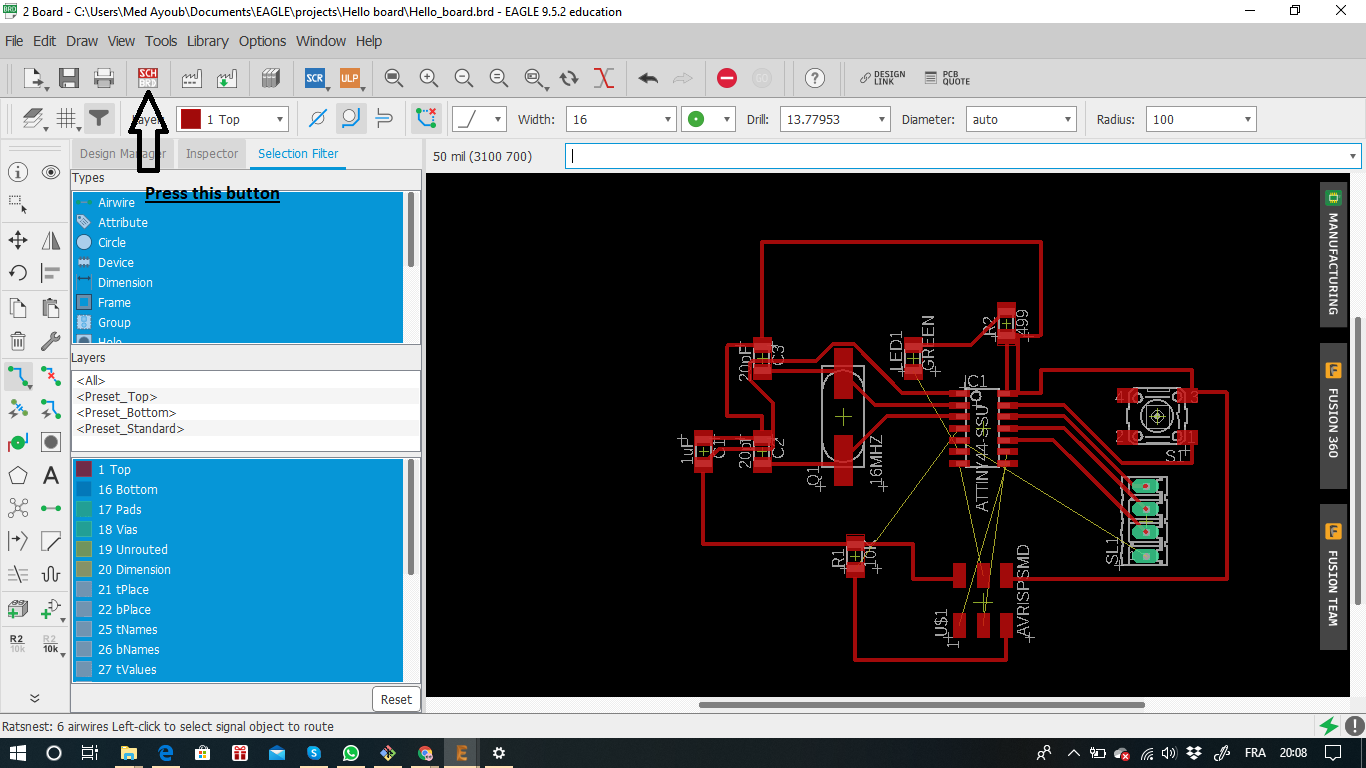
Task: Select the Delete trash can tool
Action: (18, 342)
